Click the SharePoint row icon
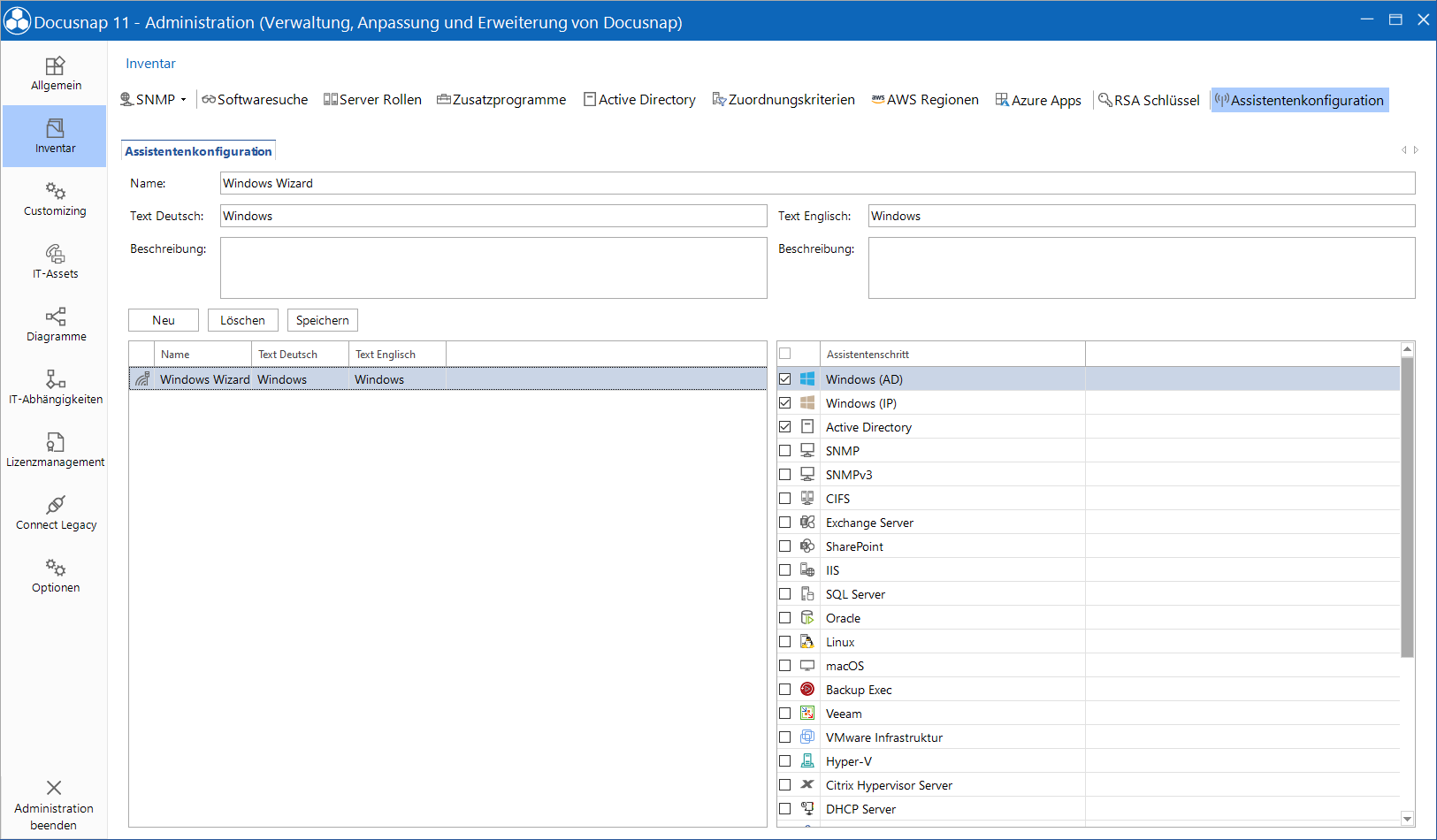This screenshot has height=840, width=1437. [807, 546]
